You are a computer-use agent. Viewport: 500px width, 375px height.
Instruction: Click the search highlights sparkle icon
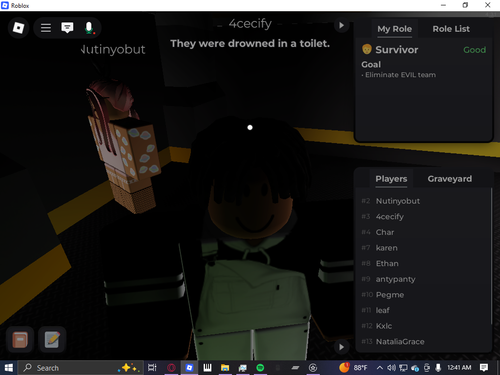click(x=128, y=368)
